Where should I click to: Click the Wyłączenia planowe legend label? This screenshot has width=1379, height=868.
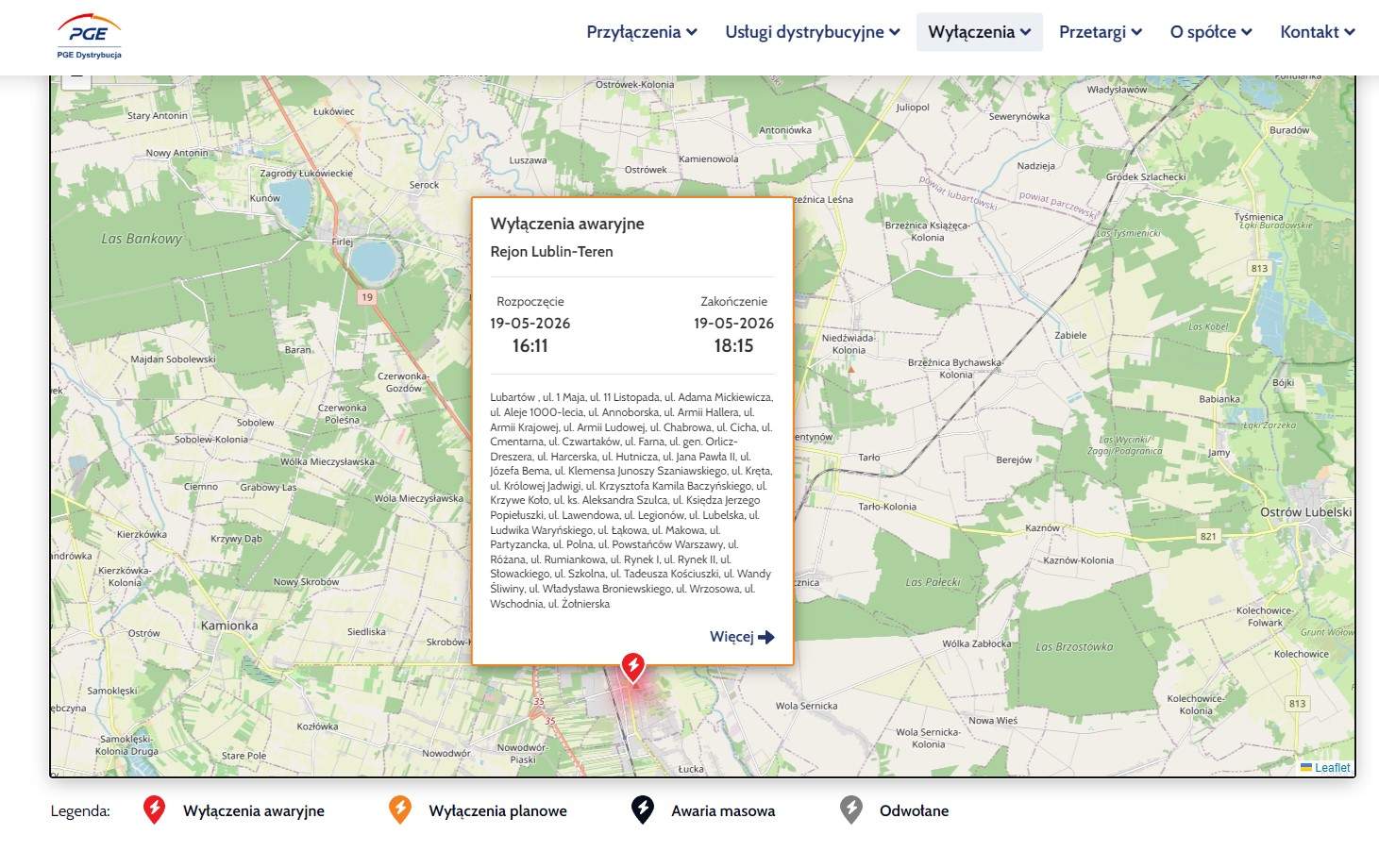pos(497,810)
